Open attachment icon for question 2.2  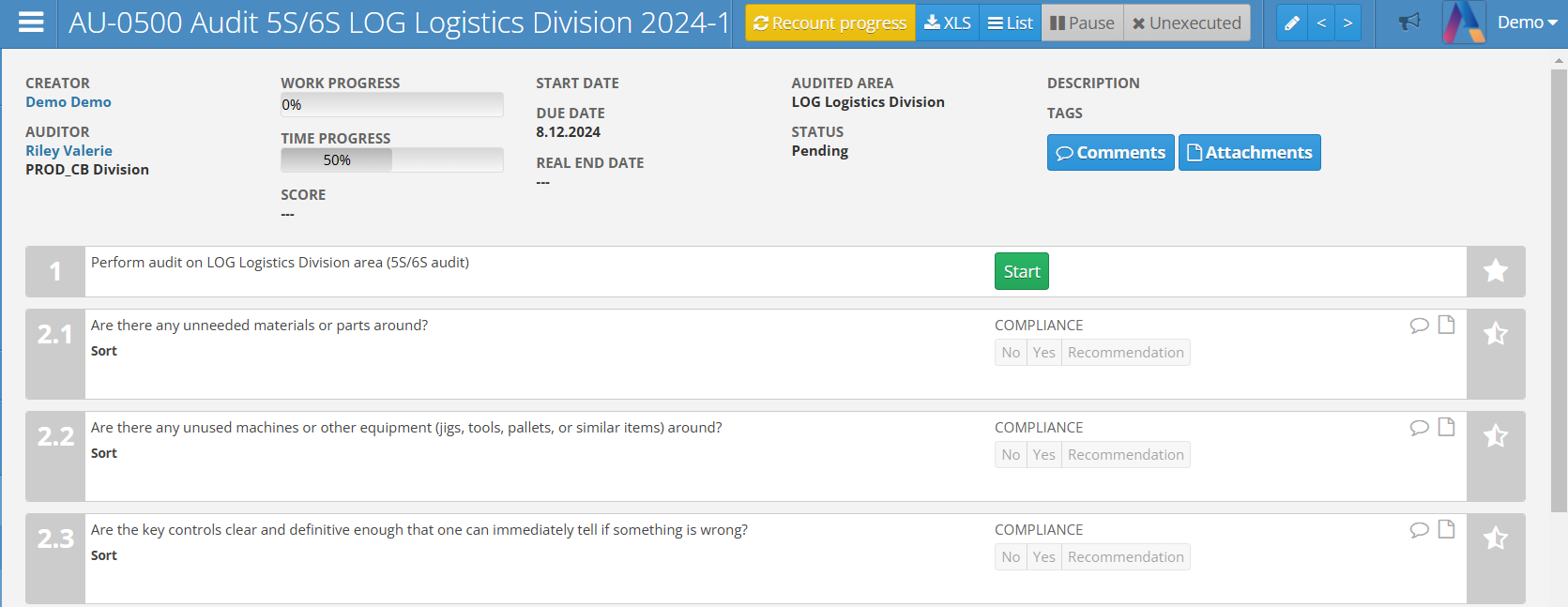(x=1446, y=427)
